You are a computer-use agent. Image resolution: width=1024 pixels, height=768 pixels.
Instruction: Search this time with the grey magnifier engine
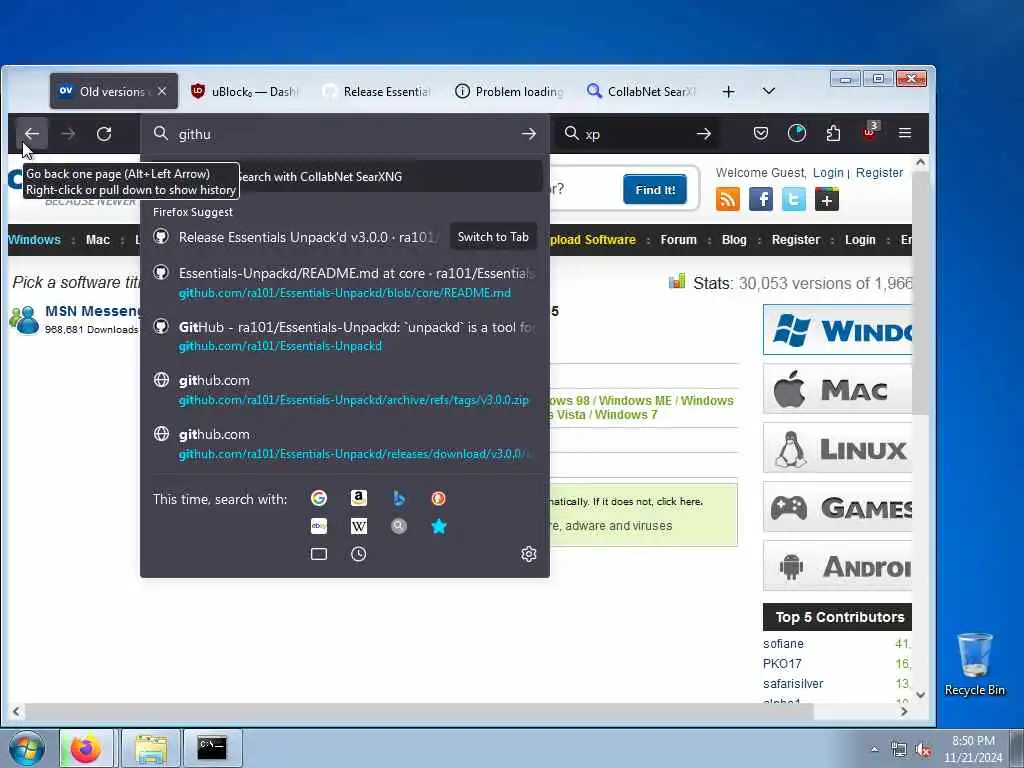[x=398, y=526]
